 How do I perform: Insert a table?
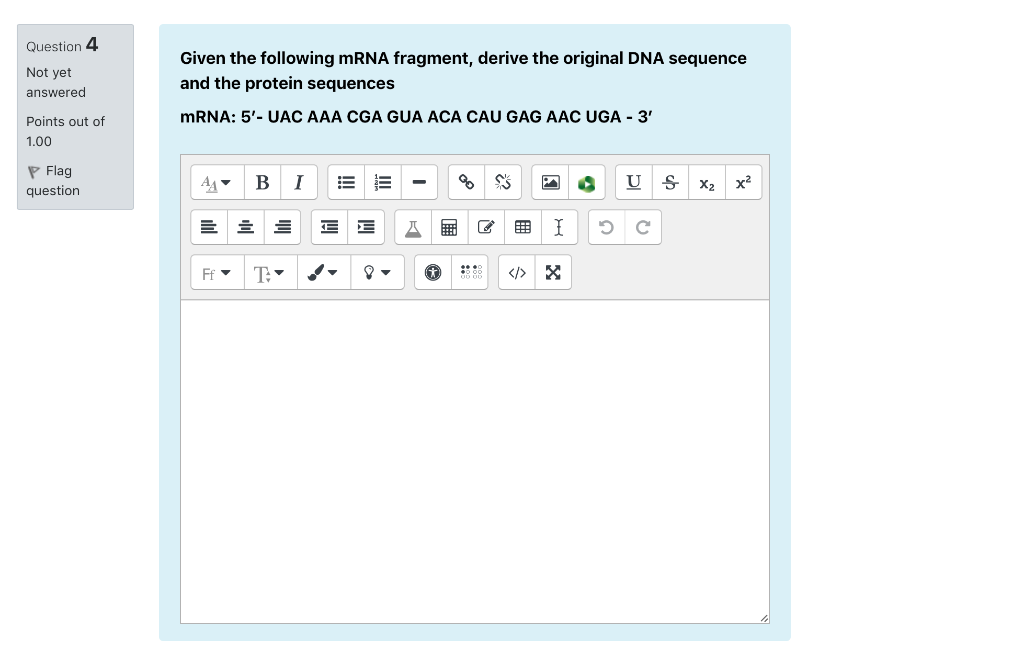tap(522, 227)
